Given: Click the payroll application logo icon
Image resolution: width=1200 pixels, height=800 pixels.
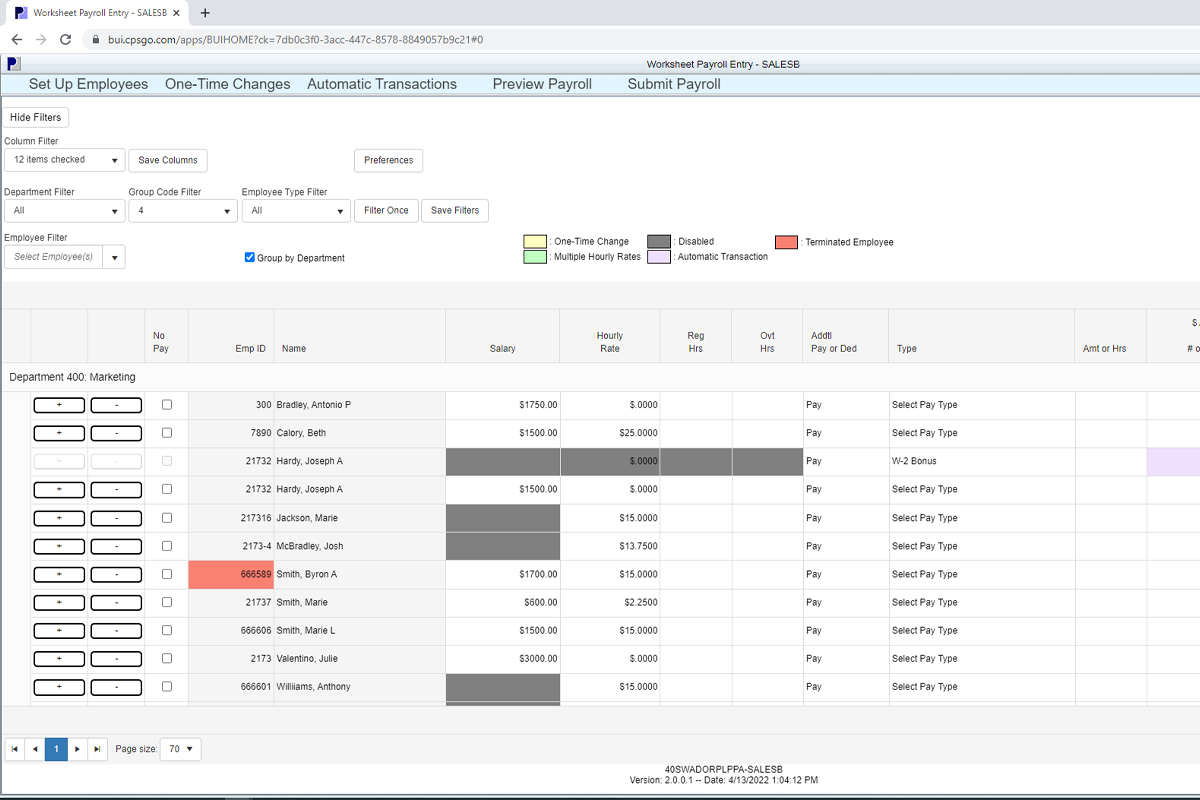Looking at the screenshot, I should click(12, 63).
